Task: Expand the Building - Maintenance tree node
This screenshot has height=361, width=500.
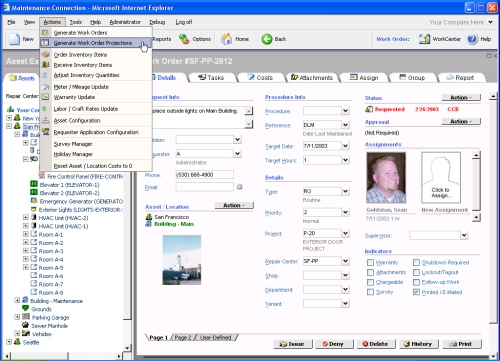Action: (x=17, y=300)
